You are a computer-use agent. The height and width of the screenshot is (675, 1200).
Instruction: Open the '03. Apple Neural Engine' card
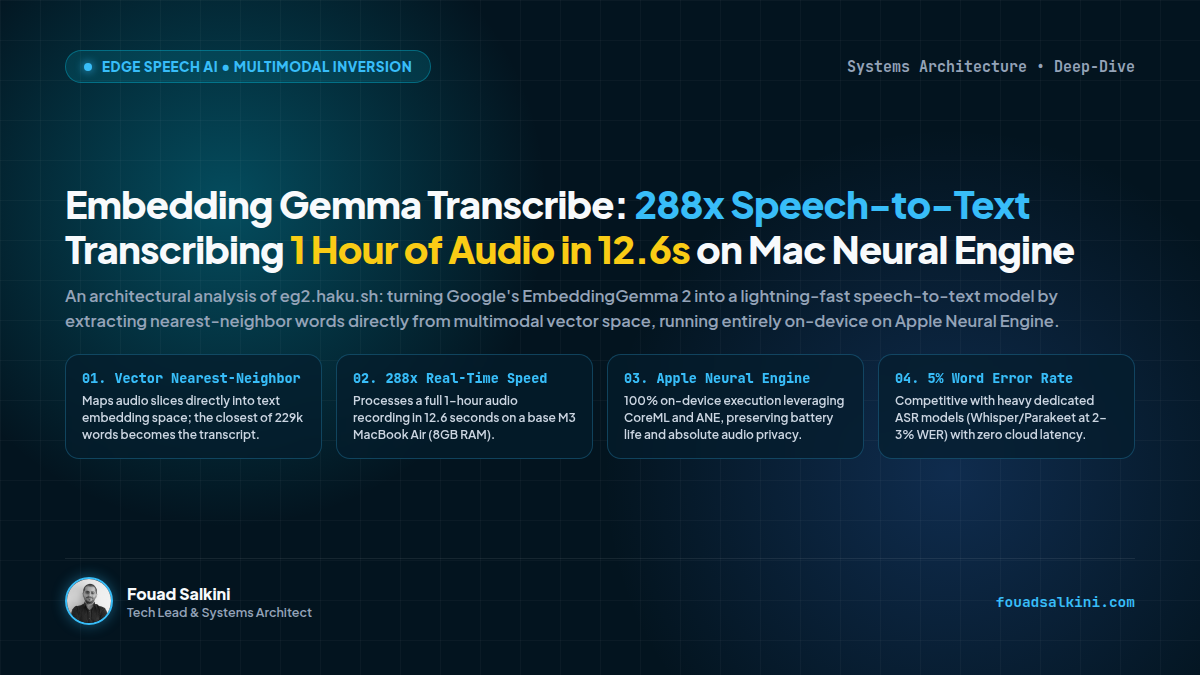point(735,407)
